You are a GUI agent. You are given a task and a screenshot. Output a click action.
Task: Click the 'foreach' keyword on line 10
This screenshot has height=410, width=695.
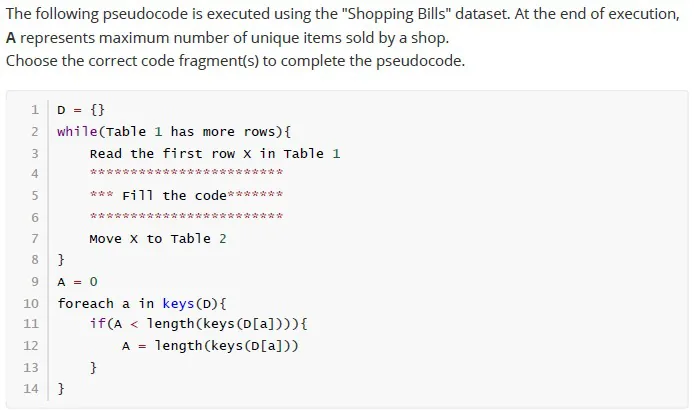(x=85, y=304)
